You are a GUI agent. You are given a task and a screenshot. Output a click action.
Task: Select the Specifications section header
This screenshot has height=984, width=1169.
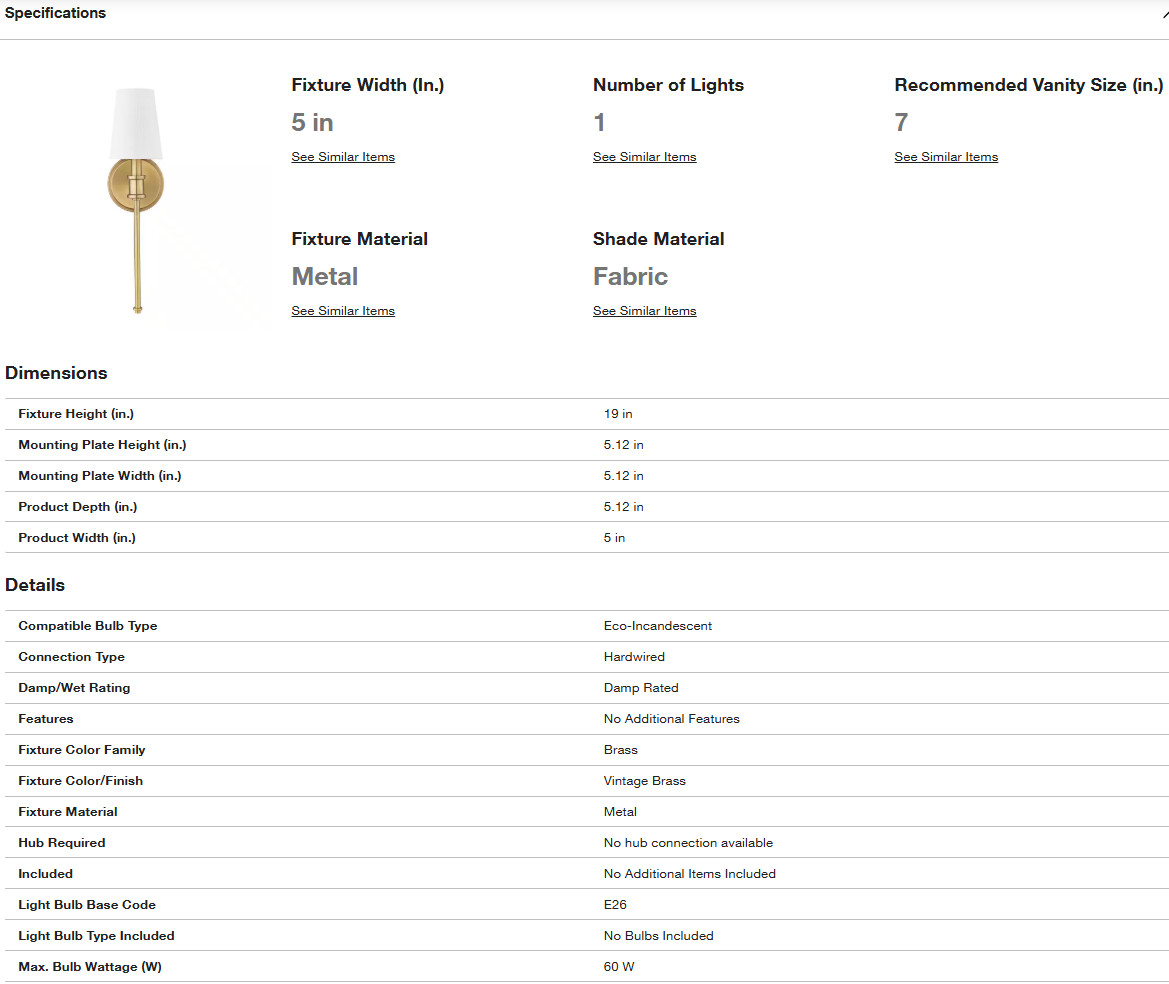coord(55,13)
